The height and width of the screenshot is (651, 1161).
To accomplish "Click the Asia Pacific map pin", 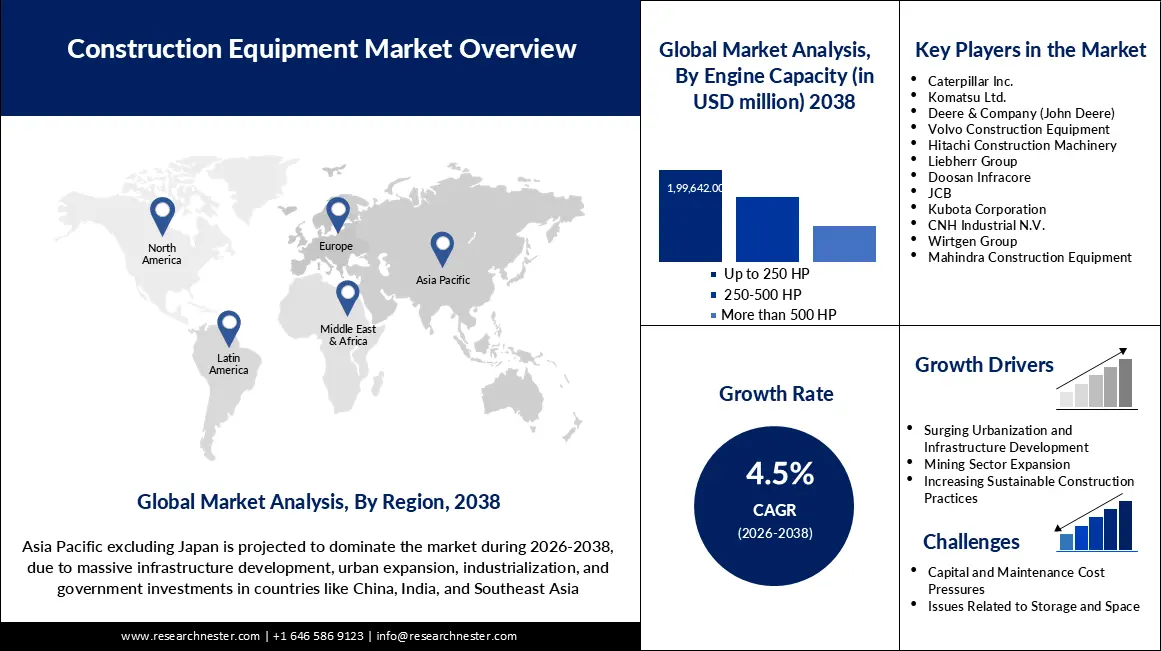I will coord(442,249).
